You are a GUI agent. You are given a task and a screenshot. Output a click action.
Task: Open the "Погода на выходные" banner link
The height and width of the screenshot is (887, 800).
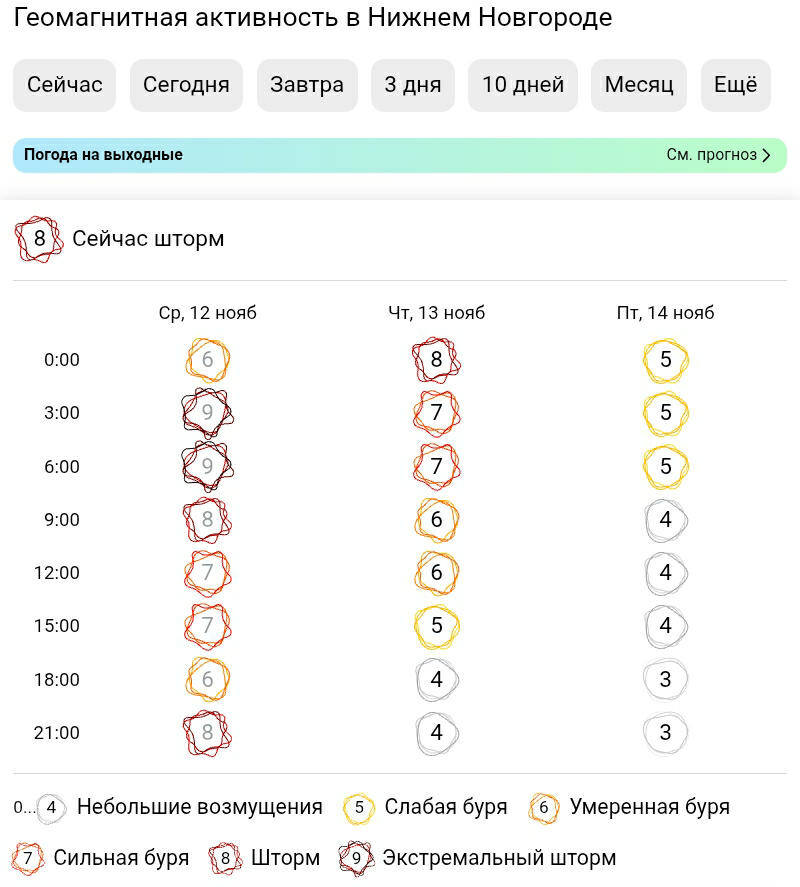103,155
